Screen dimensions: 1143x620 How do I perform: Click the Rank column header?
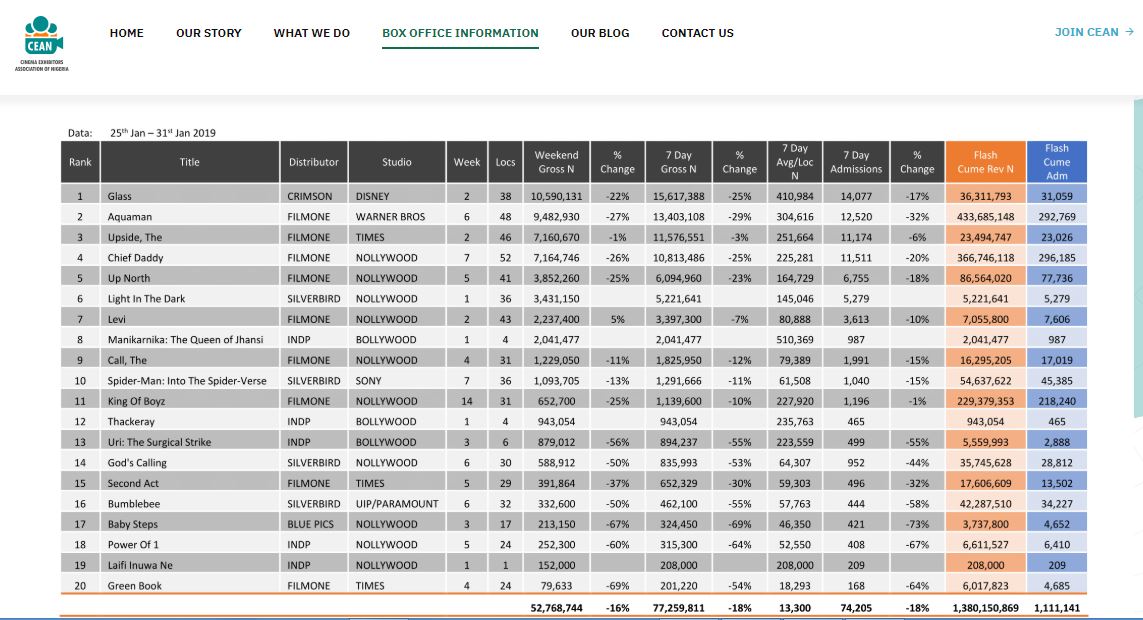point(80,162)
